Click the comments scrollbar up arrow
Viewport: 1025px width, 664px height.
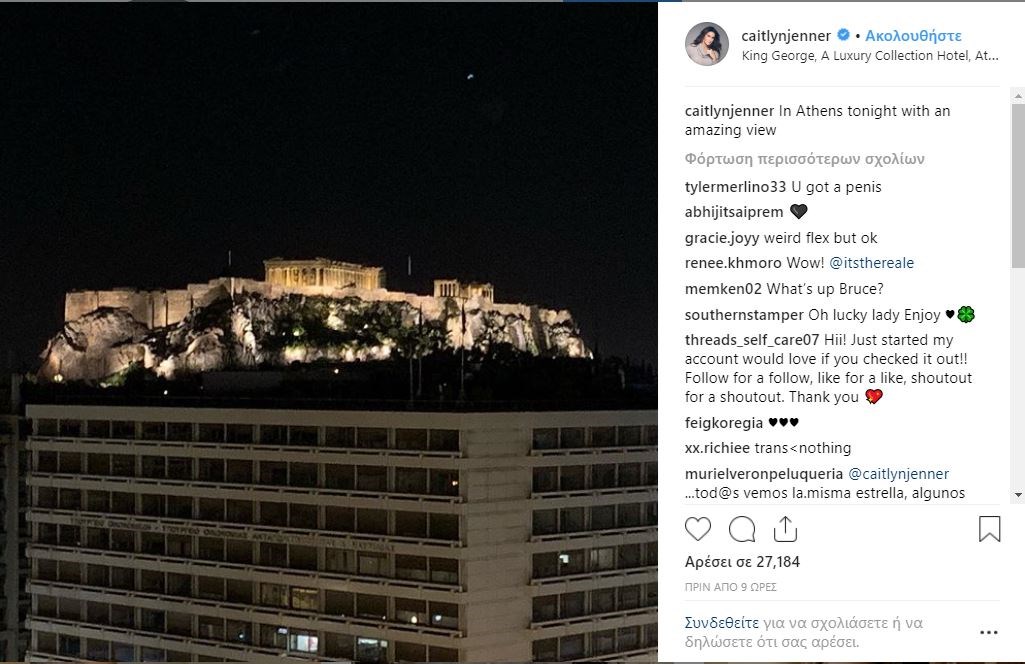[x=1018, y=95]
